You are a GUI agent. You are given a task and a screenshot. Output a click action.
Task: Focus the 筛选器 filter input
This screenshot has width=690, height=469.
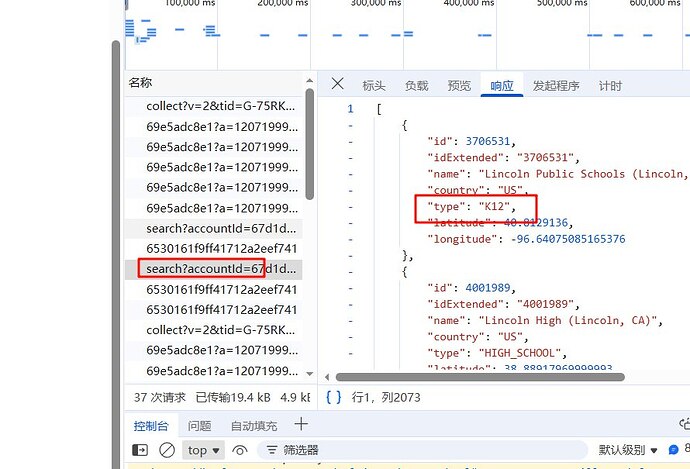point(422,450)
